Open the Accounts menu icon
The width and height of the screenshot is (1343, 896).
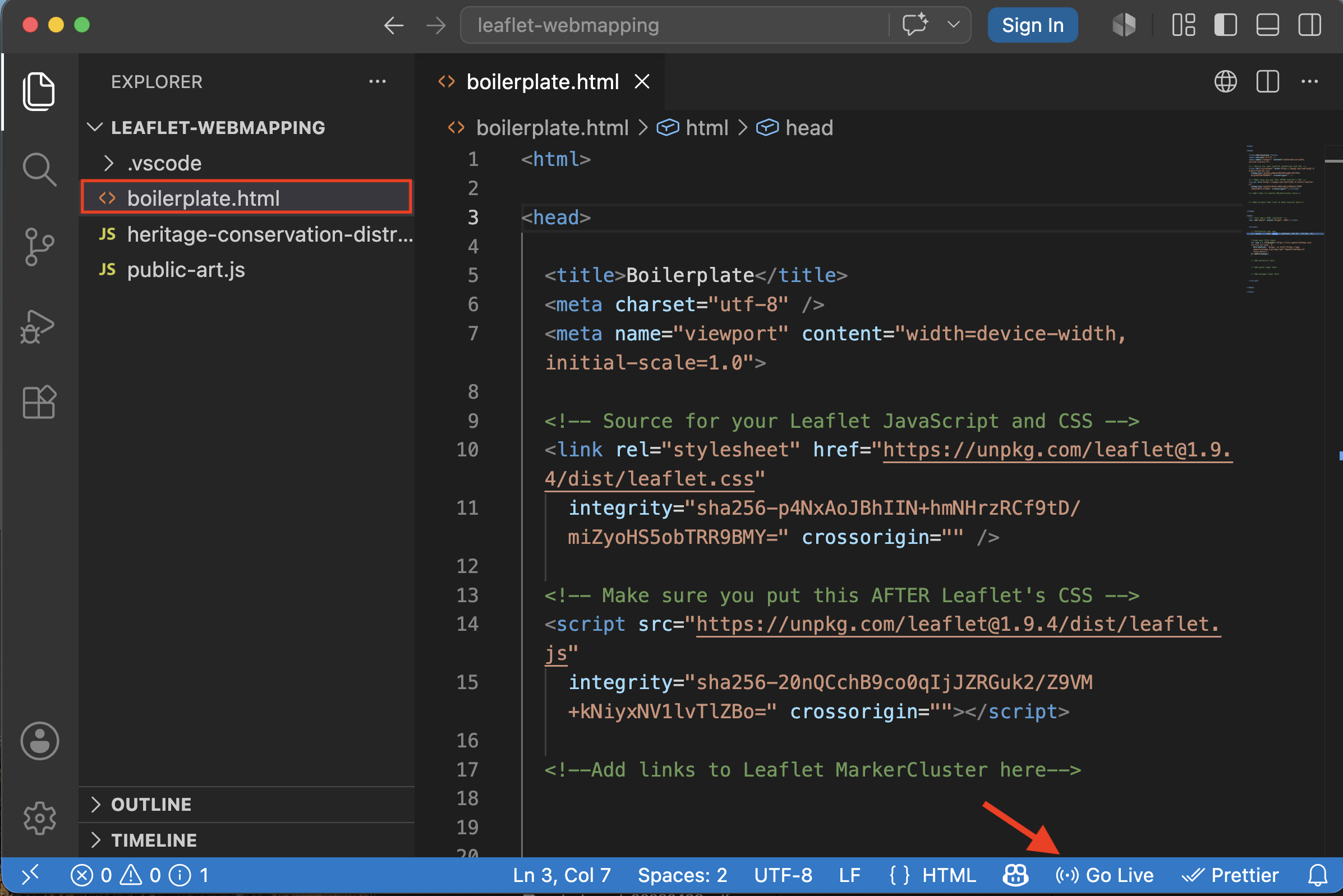(x=39, y=741)
